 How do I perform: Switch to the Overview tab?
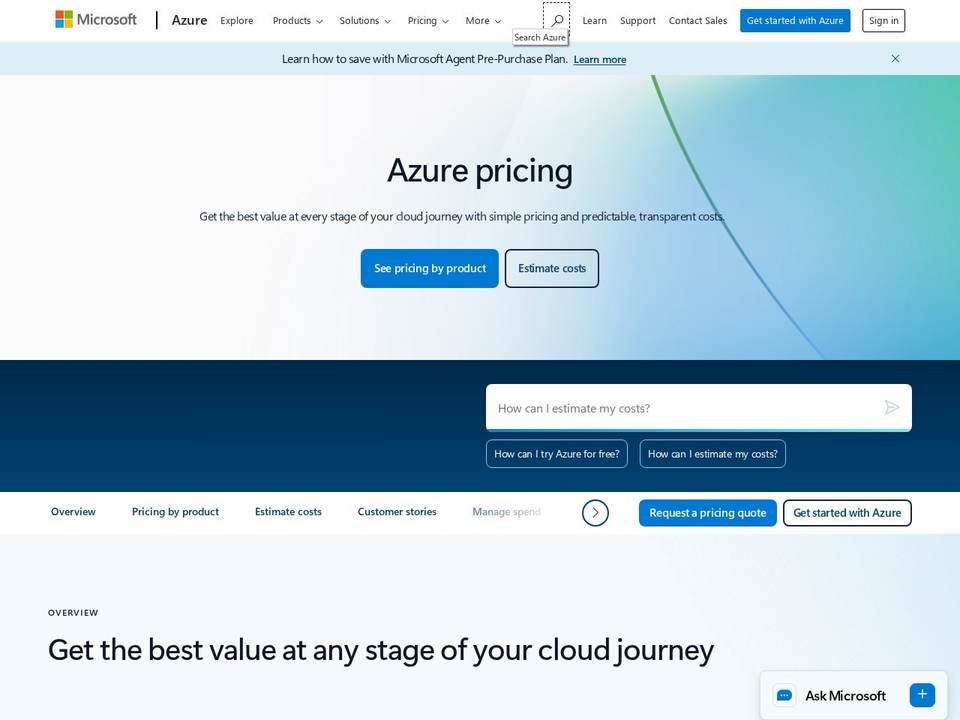click(x=73, y=512)
